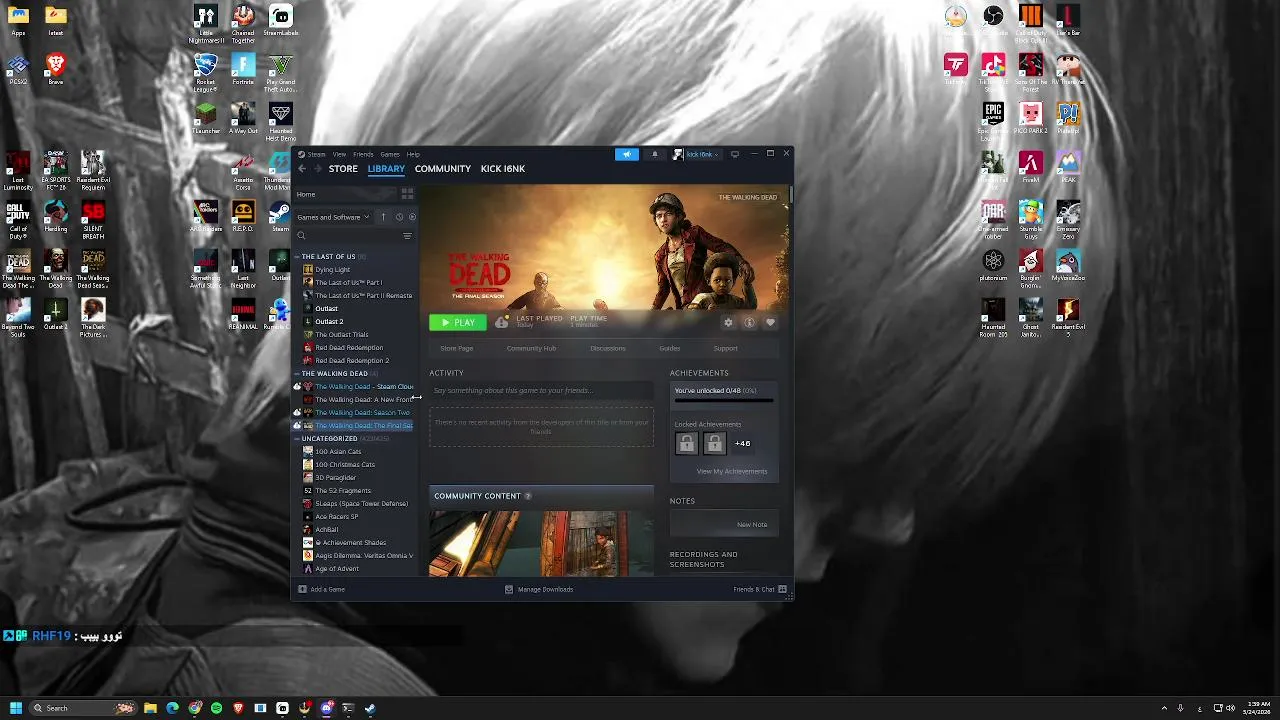Image resolution: width=1280 pixels, height=720 pixels.
Task: Open game settings gear icon
Action: [x=728, y=322]
